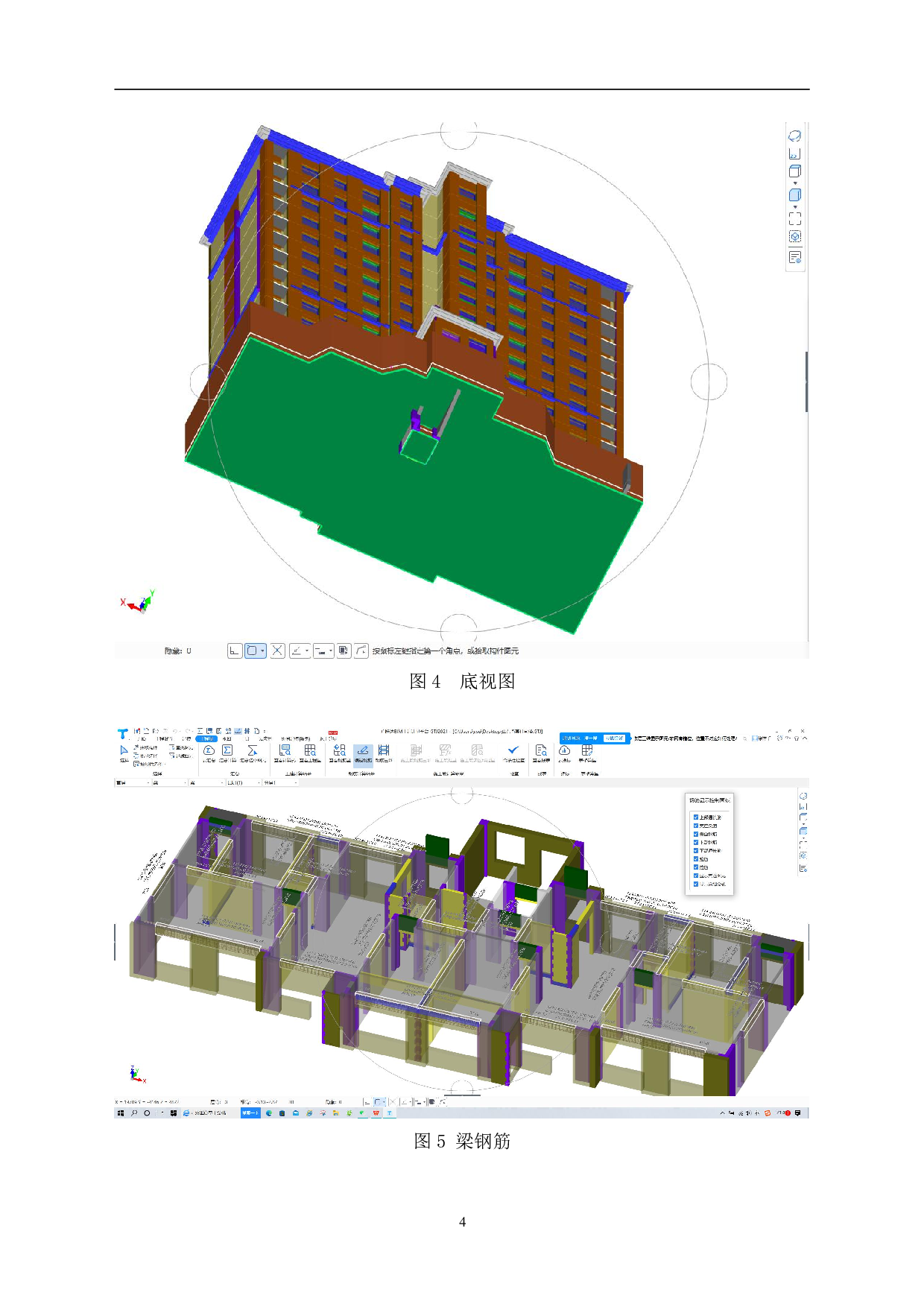Image resolution: width=924 pixels, height=1307 pixels.
Task: Open dropdown beside rectangle icon in Figure 4 status bar
Action: pos(262,651)
